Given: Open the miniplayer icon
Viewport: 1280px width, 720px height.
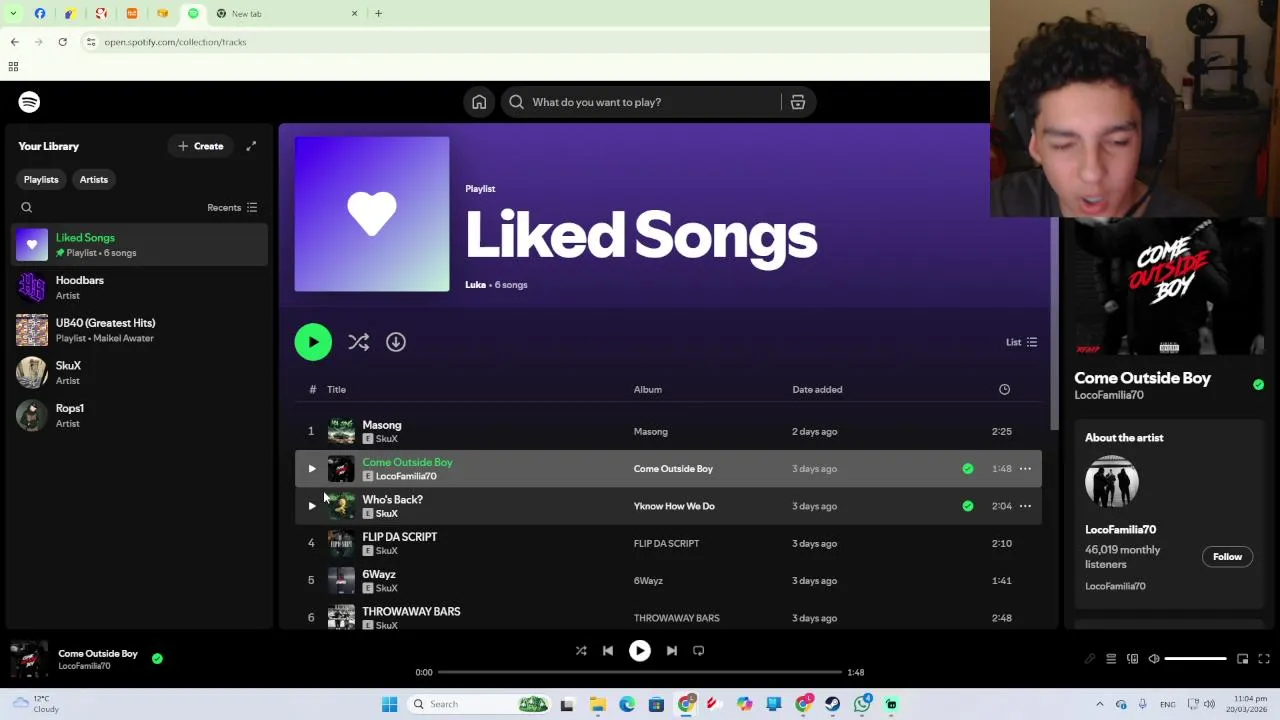Looking at the screenshot, I should tap(1242, 659).
